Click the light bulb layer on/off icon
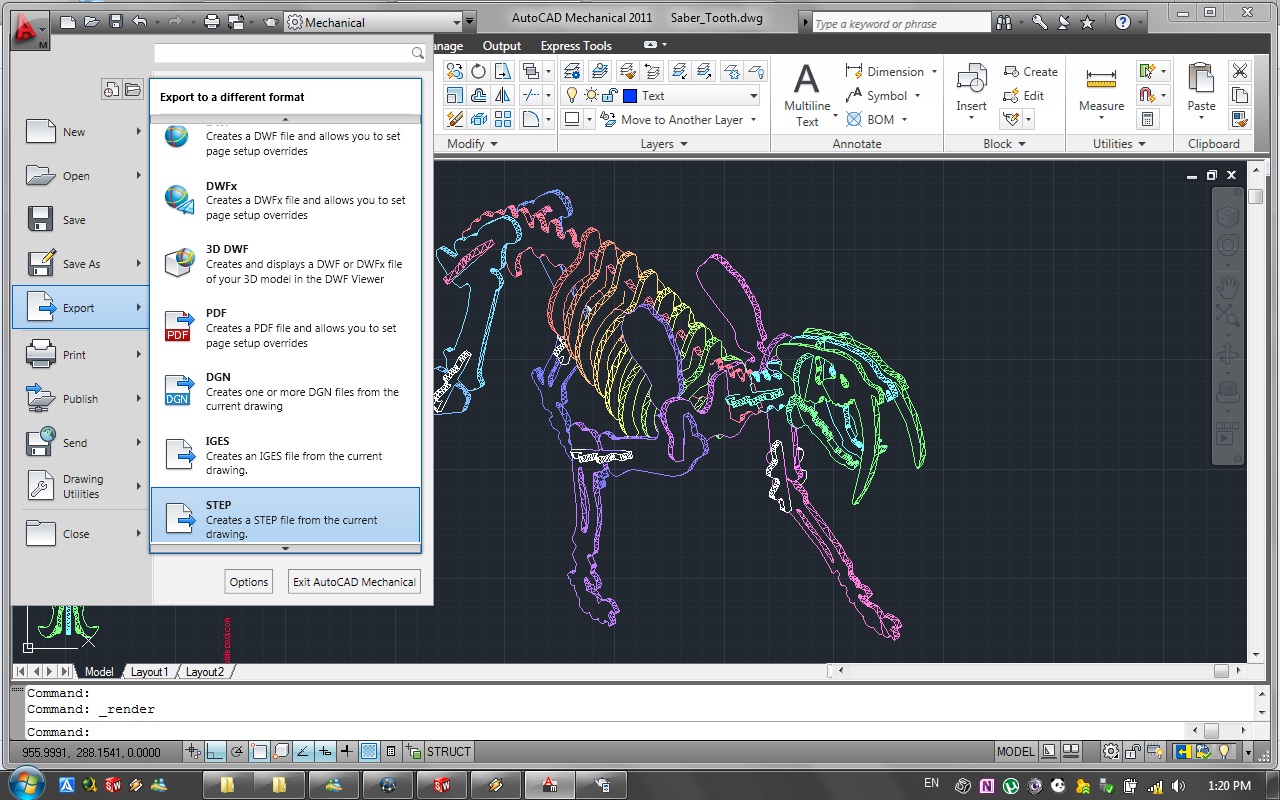1280x800 pixels. [572, 95]
